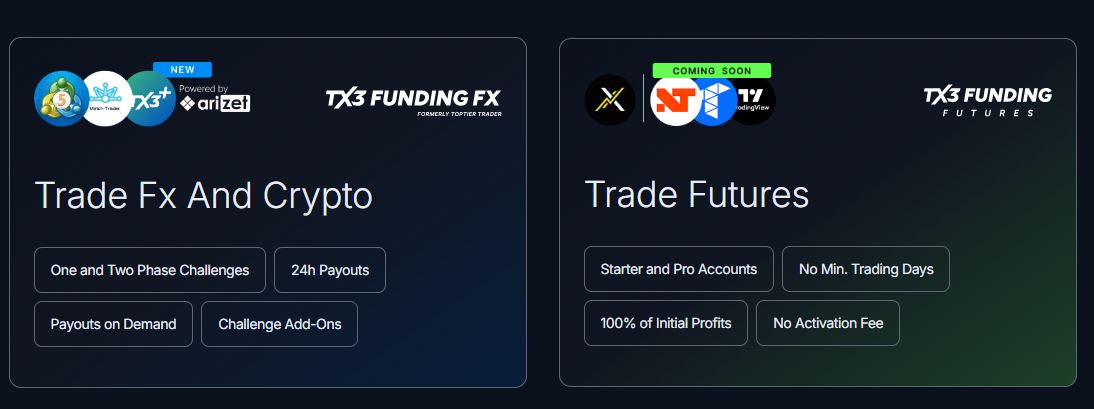Select One and Two Phase Challenges tag
Image resolution: width=1094 pixels, height=409 pixels.
click(x=150, y=270)
